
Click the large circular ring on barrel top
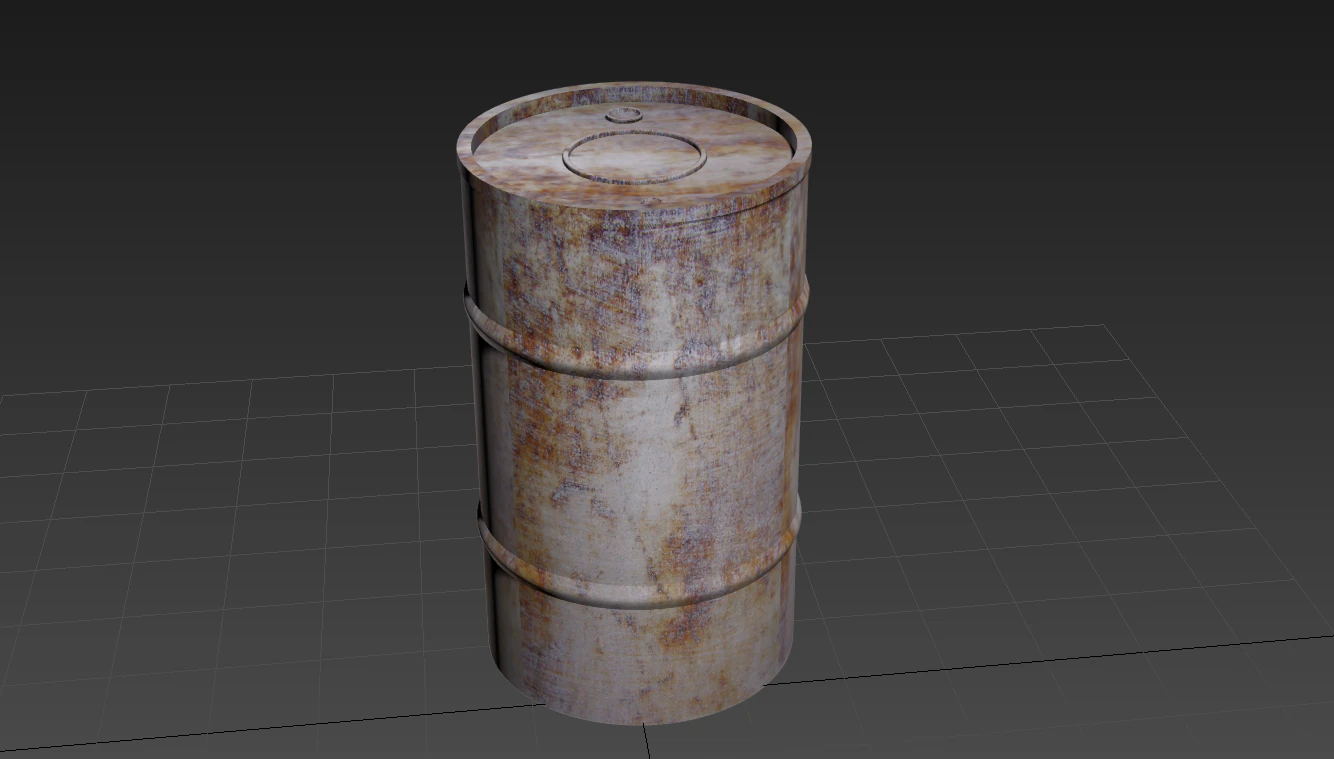click(x=635, y=158)
